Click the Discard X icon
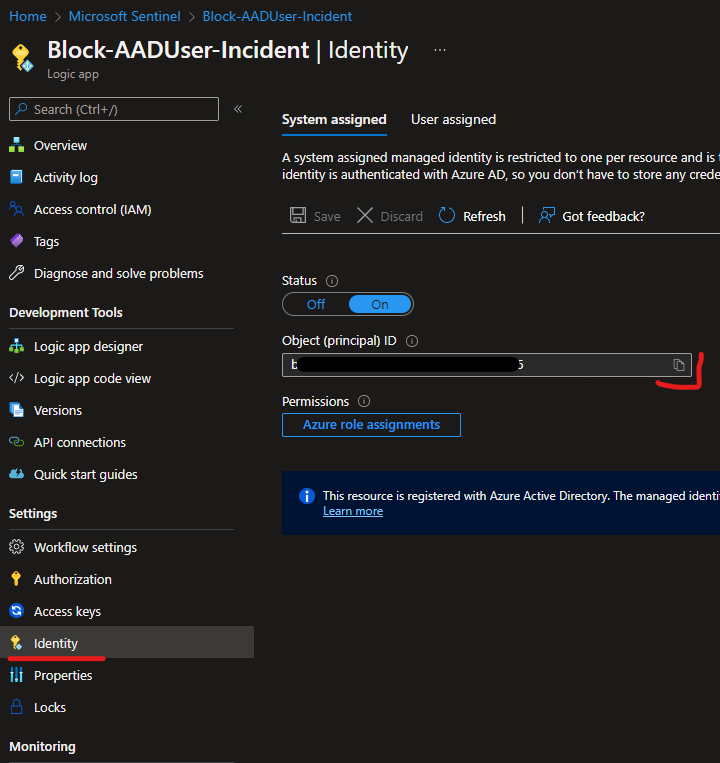 365,215
